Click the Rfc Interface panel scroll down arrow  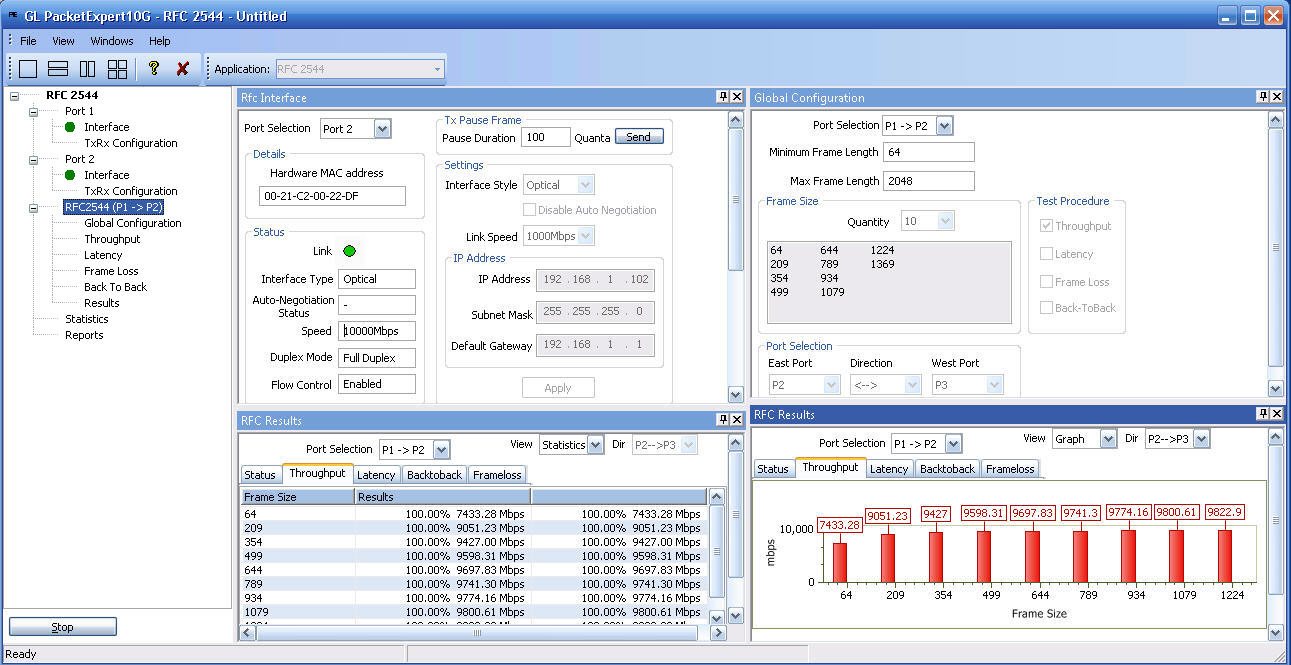click(736, 394)
